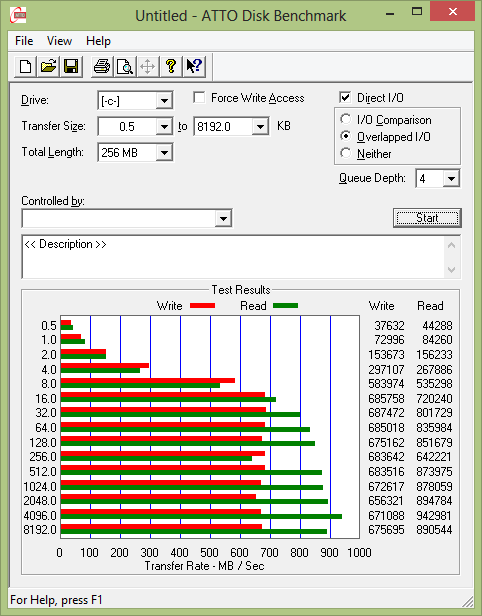The width and height of the screenshot is (482, 616).
Task: Open the Transfer Size maximum 8192.0 dropdown
Action: [x=260, y=126]
